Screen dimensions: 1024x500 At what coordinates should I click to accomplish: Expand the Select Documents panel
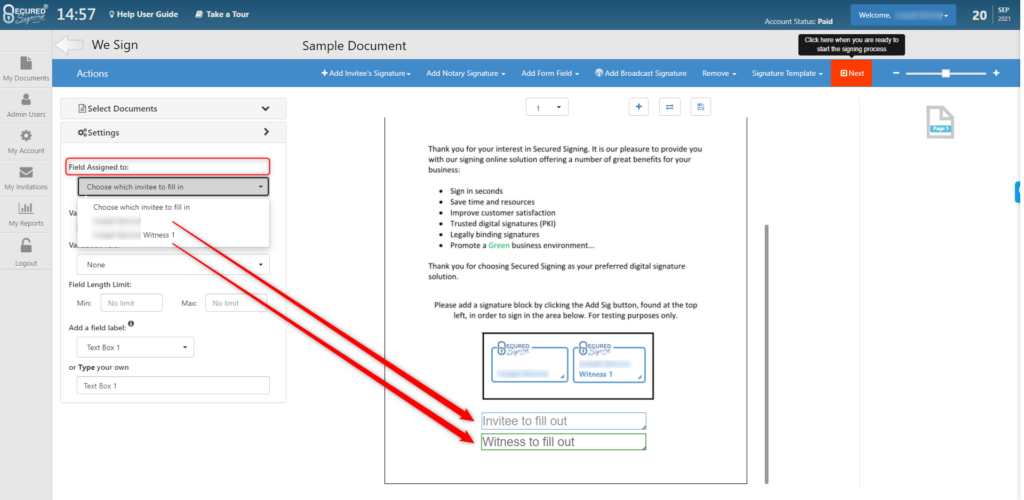(x=173, y=108)
